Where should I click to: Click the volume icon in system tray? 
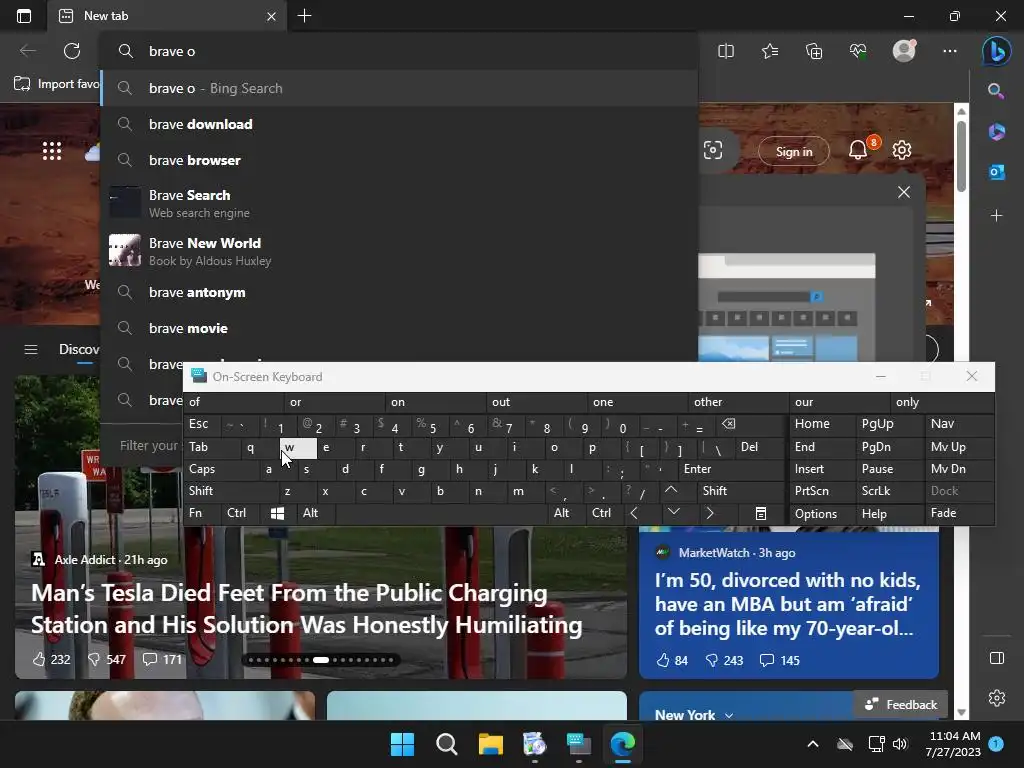(x=900, y=744)
